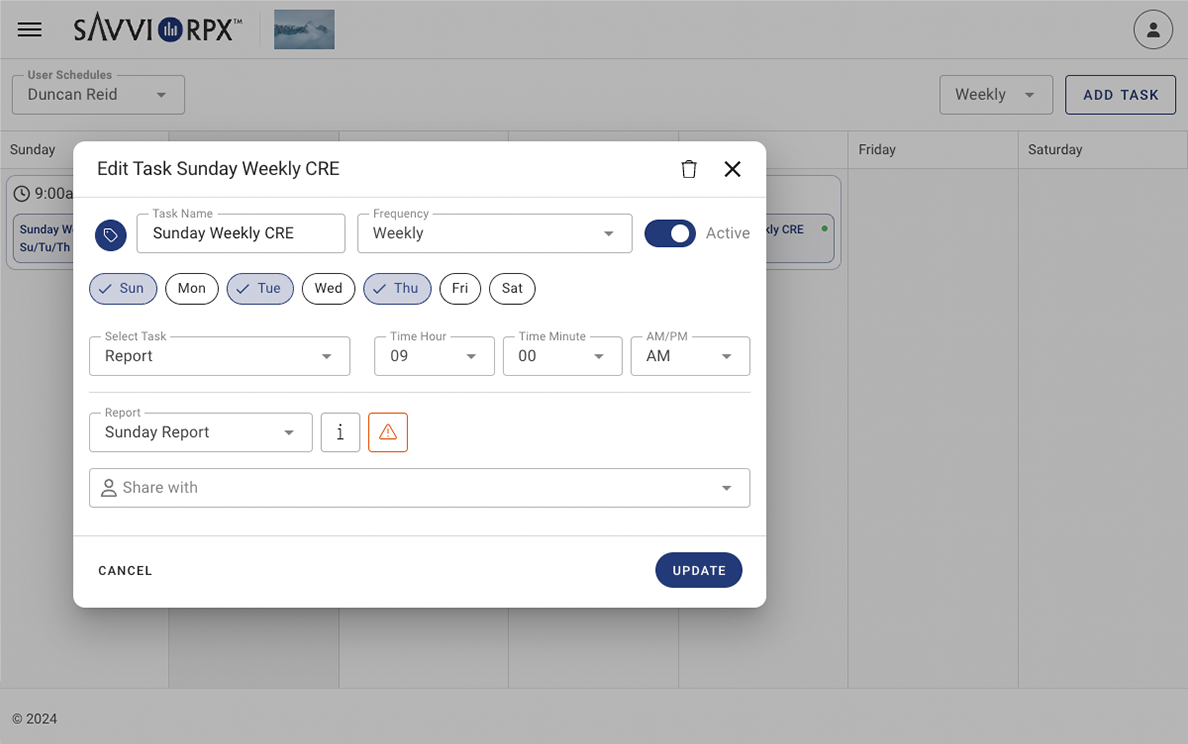
Task: Open the Frequency dropdown
Action: (608, 233)
